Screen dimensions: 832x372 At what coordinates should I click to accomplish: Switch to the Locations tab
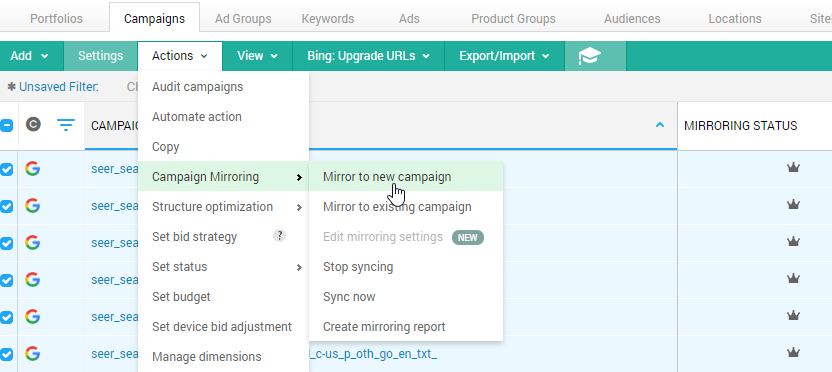point(735,19)
